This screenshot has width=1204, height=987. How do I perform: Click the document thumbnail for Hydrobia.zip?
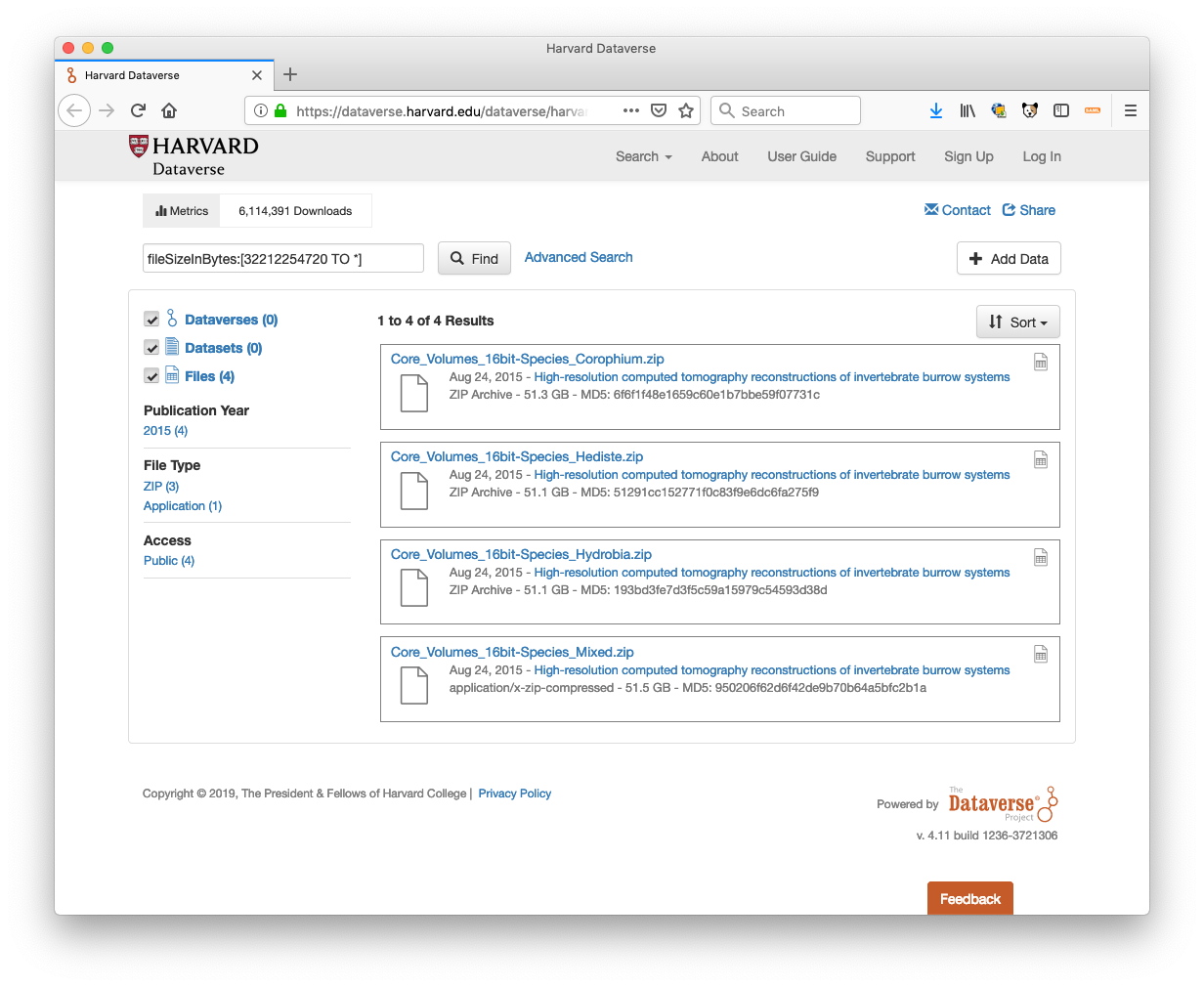point(414,588)
